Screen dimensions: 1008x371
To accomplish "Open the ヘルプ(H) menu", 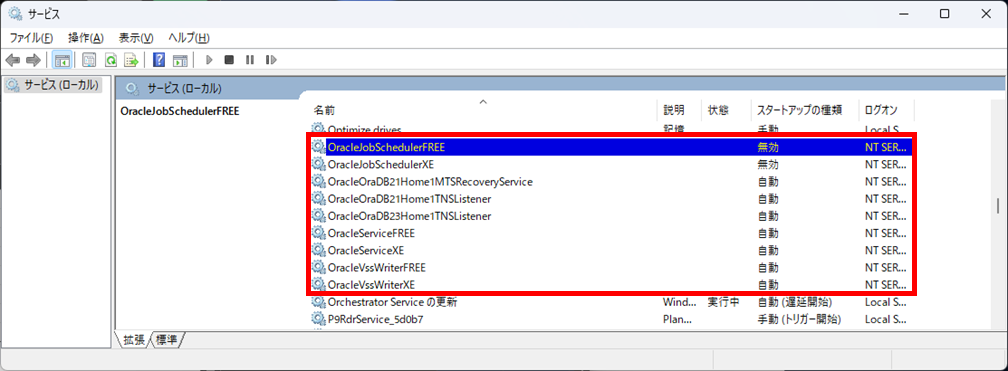I will point(189,38).
